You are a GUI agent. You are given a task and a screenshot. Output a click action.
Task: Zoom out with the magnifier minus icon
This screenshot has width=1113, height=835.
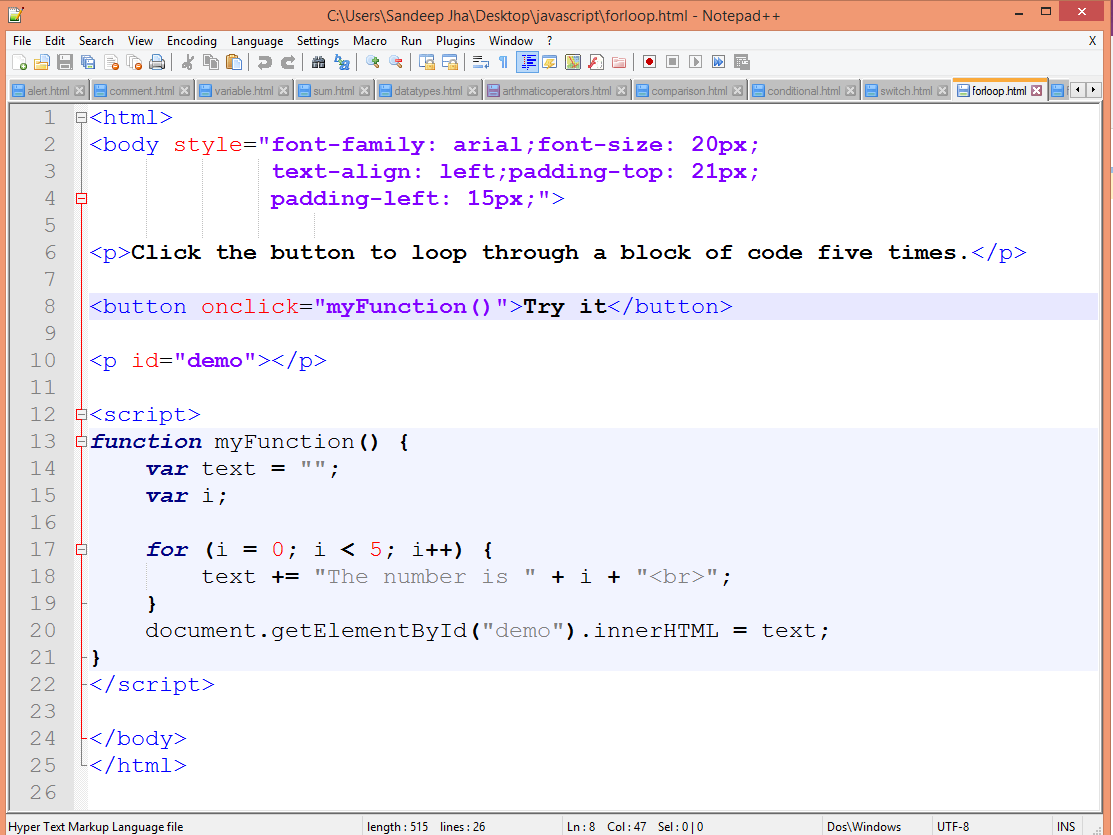pyautogui.click(x=395, y=62)
